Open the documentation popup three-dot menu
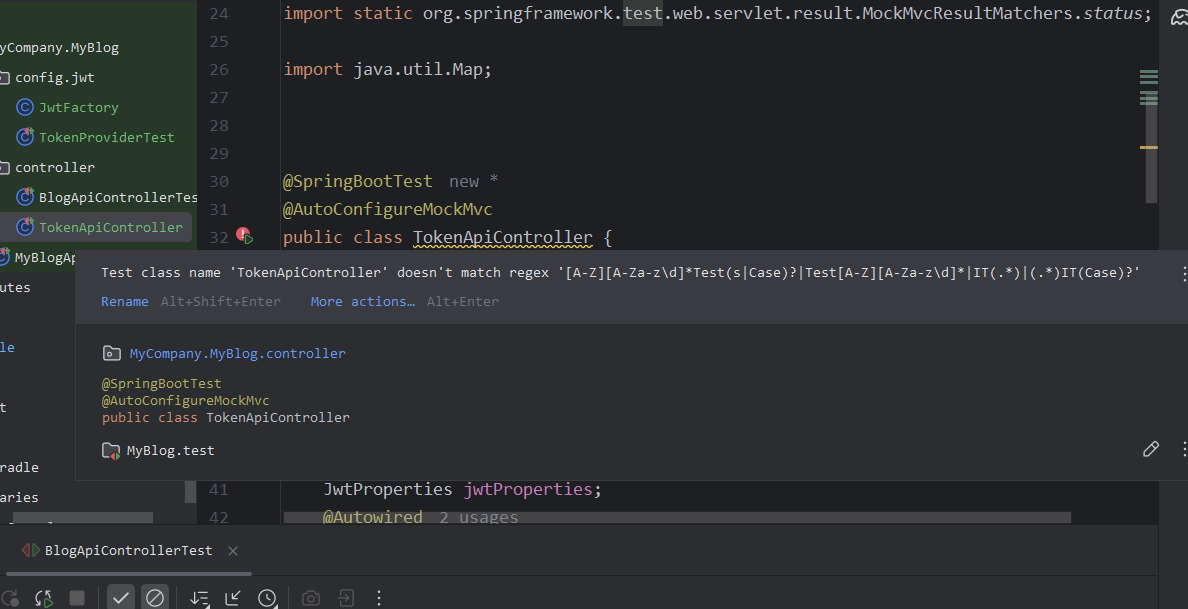The image size is (1188, 609). point(1183,449)
